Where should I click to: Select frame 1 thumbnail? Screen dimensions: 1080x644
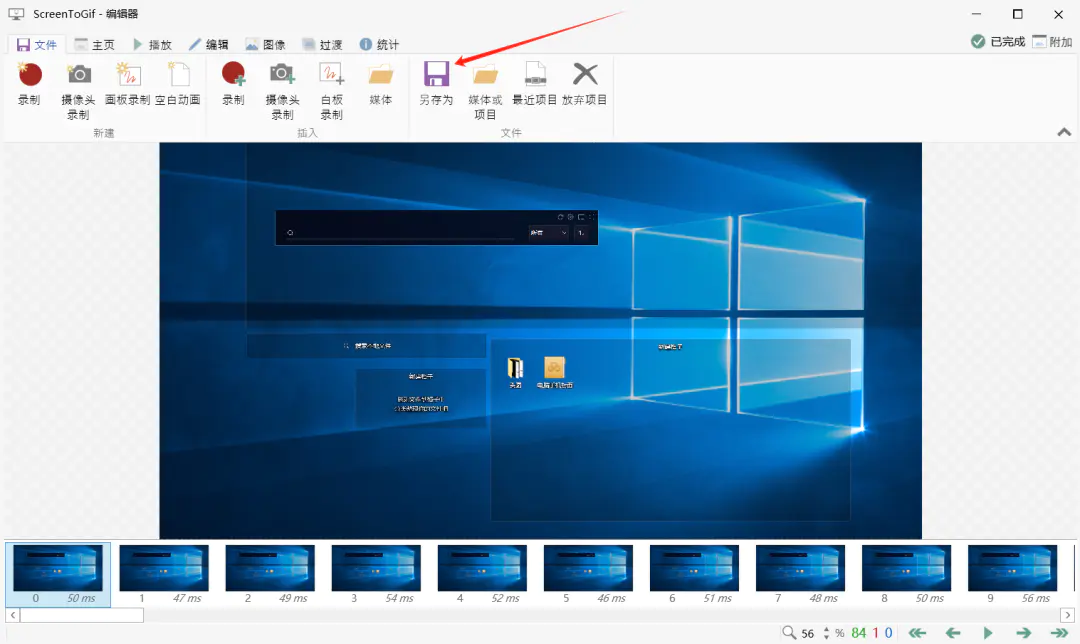(x=164, y=574)
